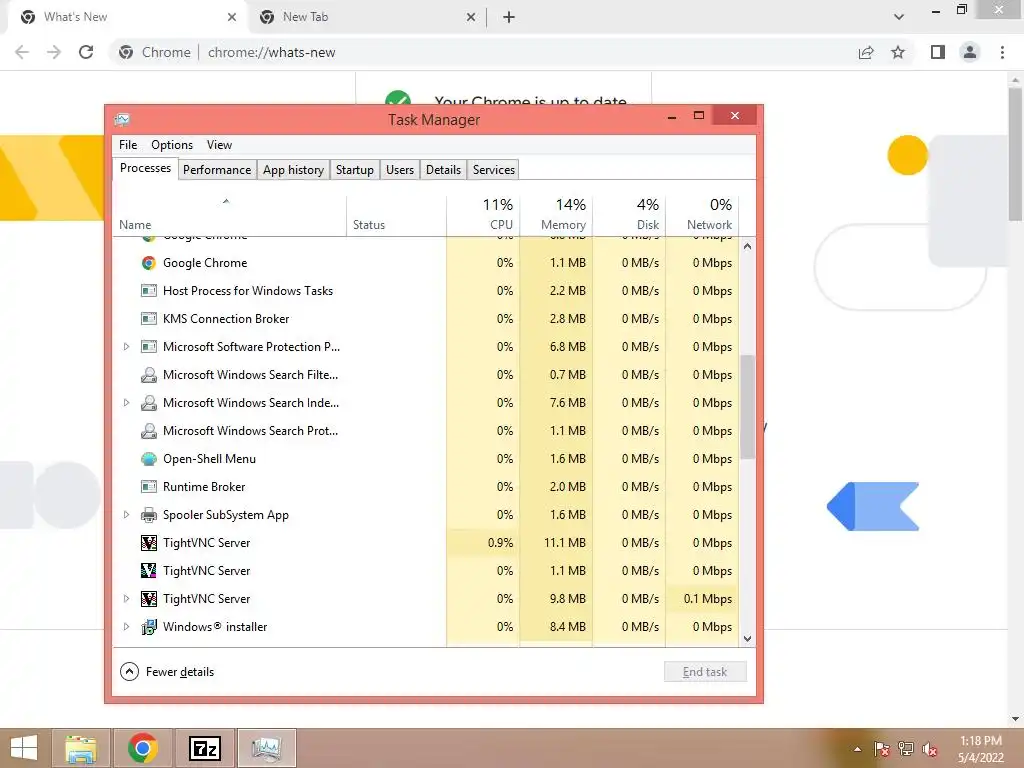Open the View menu in Task Manager

(x=219, y=145)
